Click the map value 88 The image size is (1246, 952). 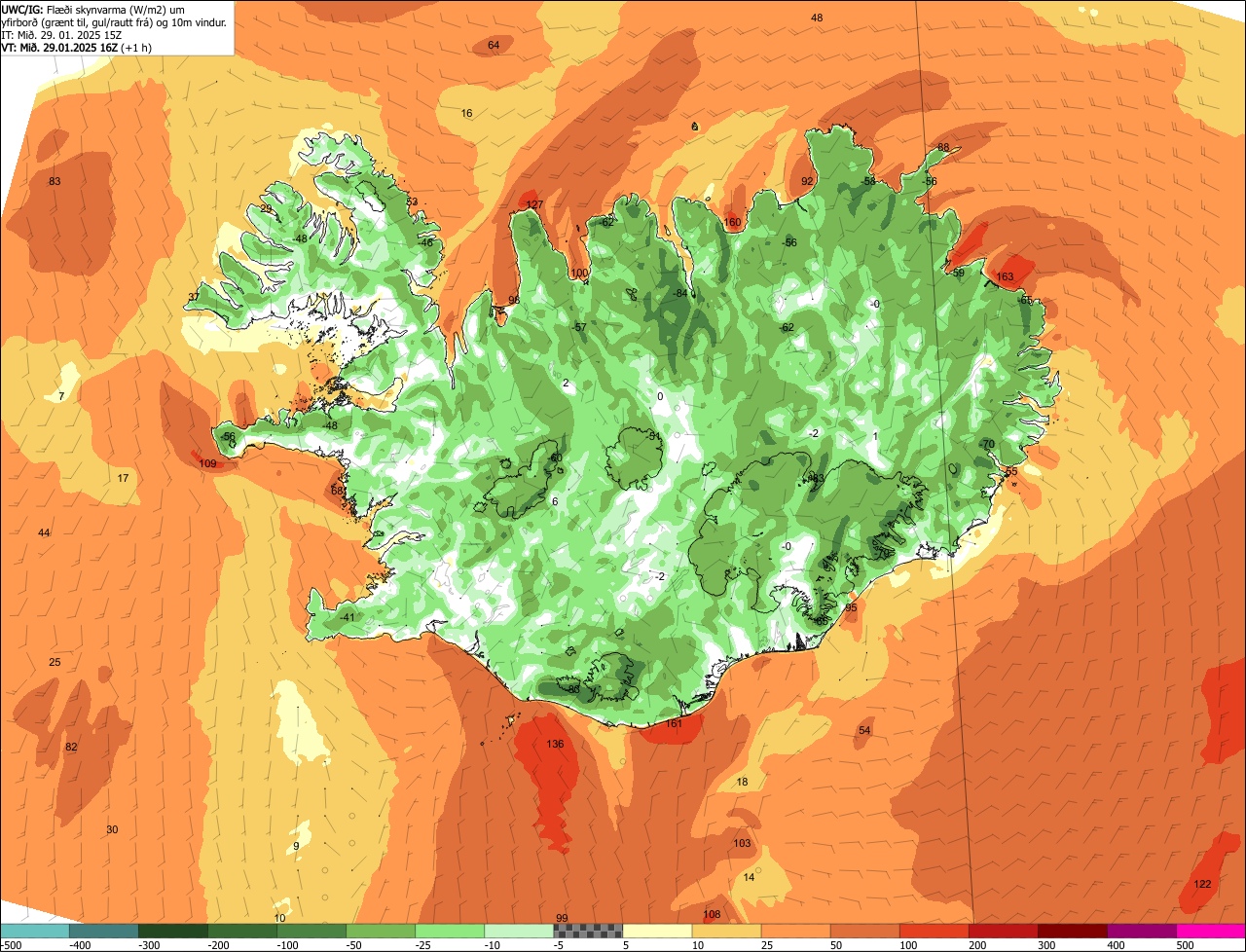pyautogui.click(x=942, y=147)
